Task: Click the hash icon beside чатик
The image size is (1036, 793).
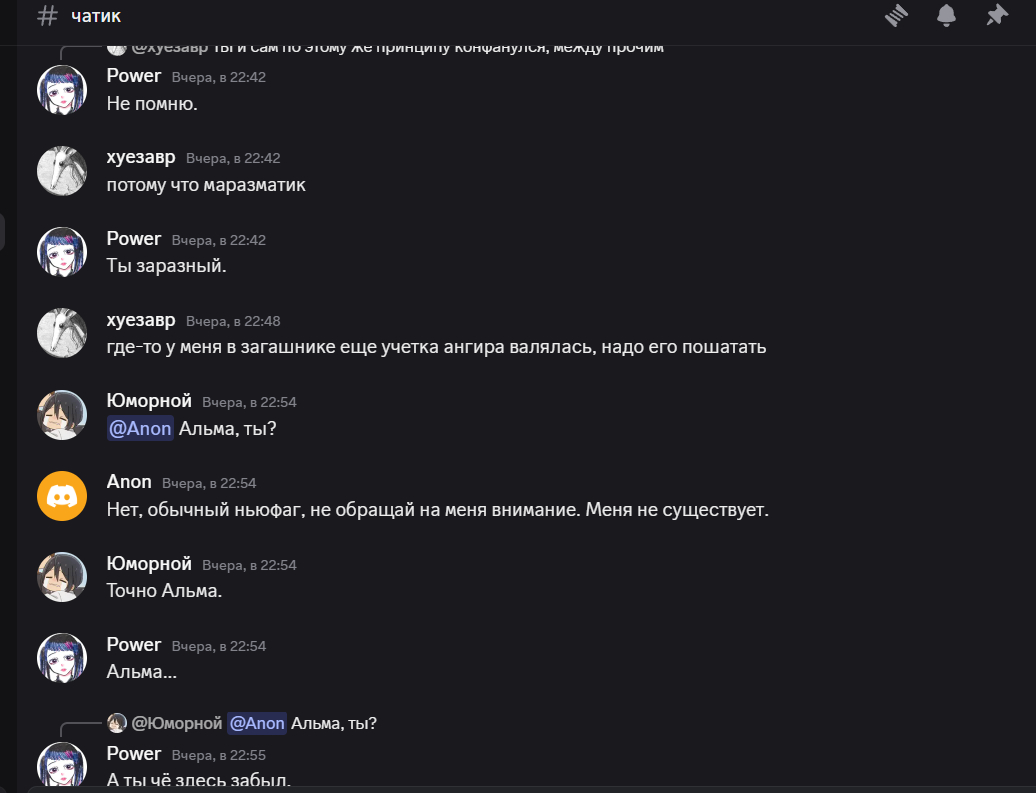Action: [x=47, y=15]
